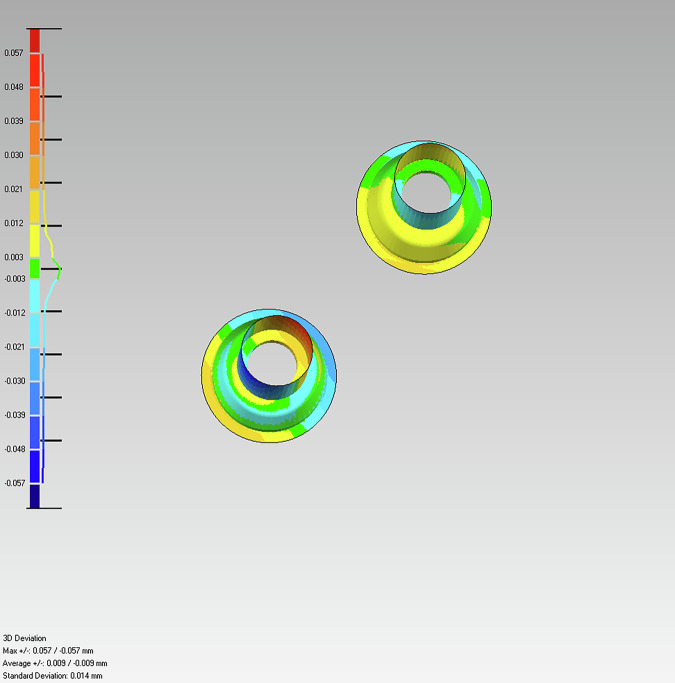Image resolution: width=675 pixels, height=683 pixels.
Task: Click the positive 0.012 legend scale label
Action: (14, 223)
